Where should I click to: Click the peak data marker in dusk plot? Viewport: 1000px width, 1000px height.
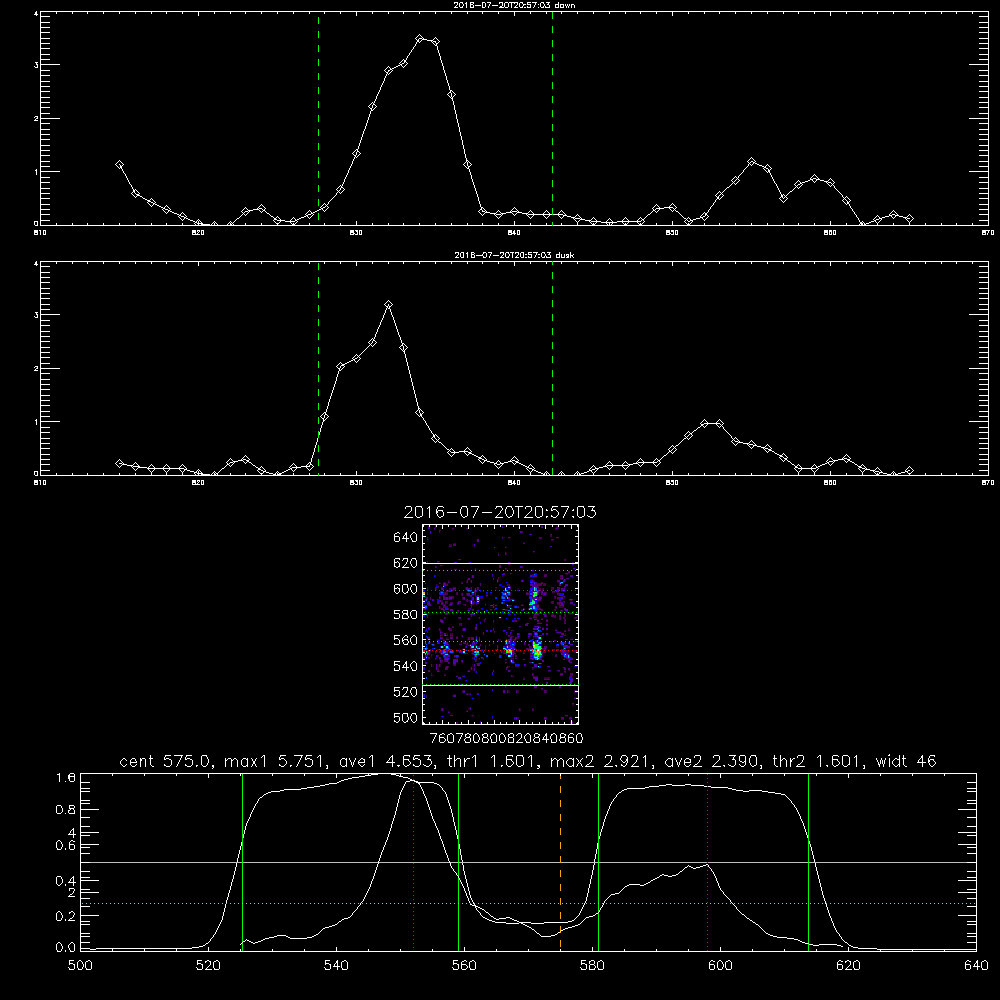388,305
